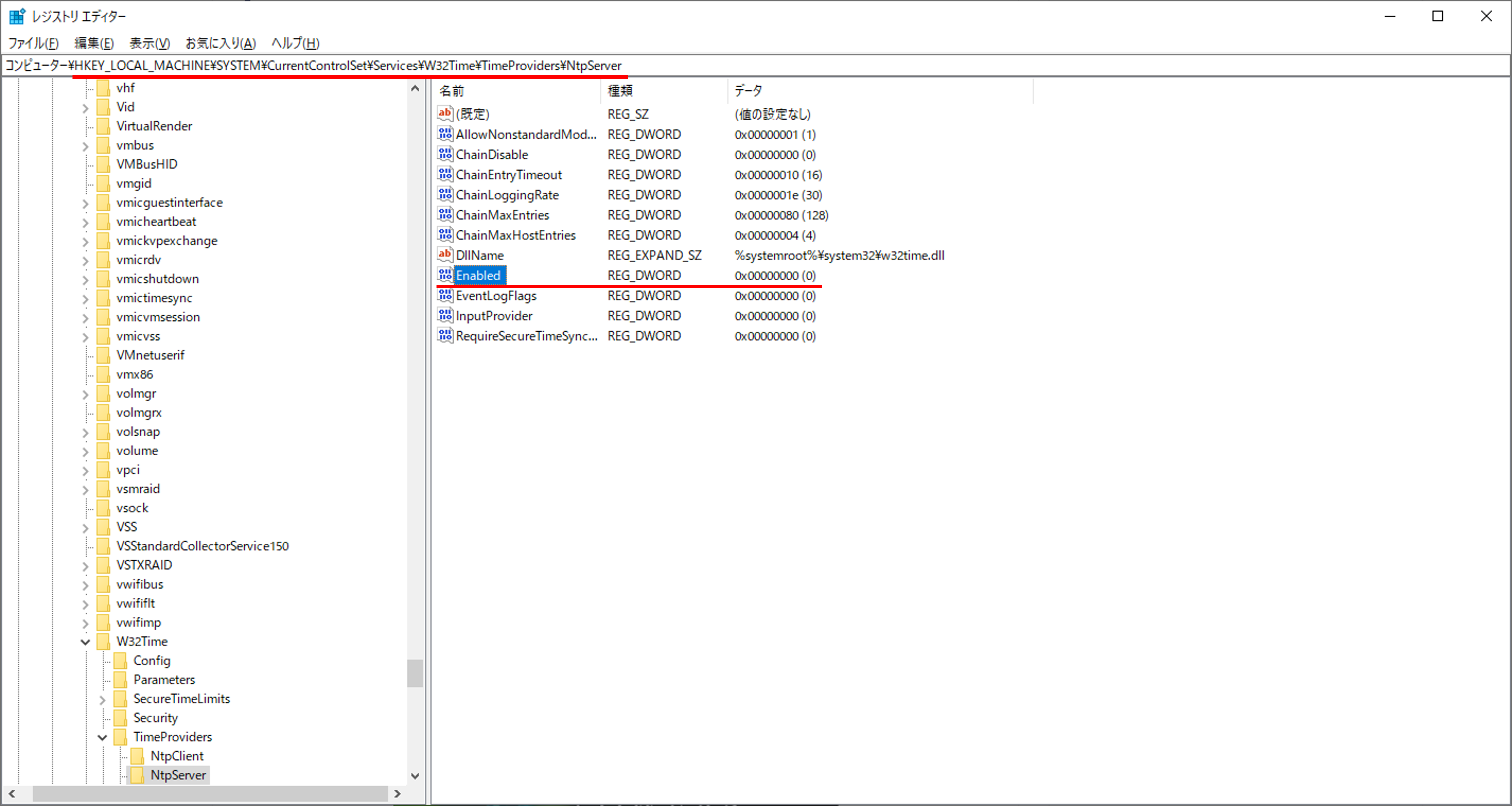This screenshot has width=1512, height=806.
Task: Click the DWORD icon next to ChainDisable
Action: pos(444,154)
